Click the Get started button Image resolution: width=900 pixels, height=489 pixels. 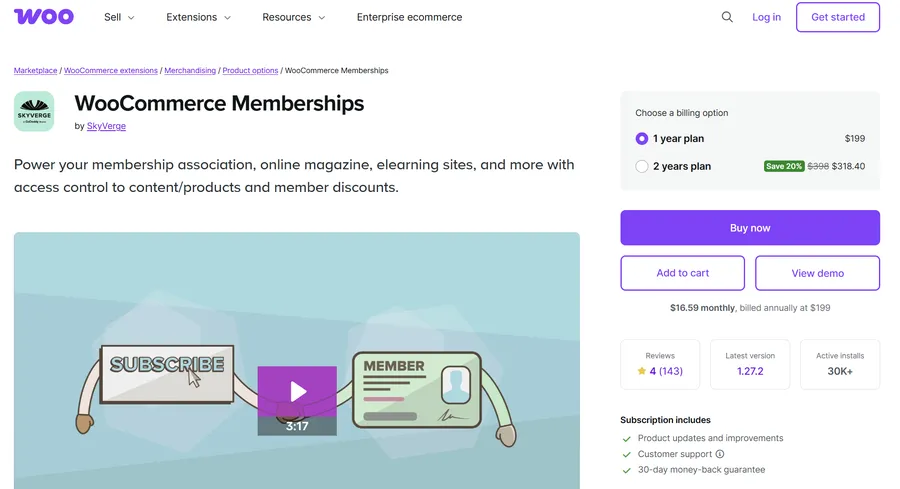(x=837, y=17)
